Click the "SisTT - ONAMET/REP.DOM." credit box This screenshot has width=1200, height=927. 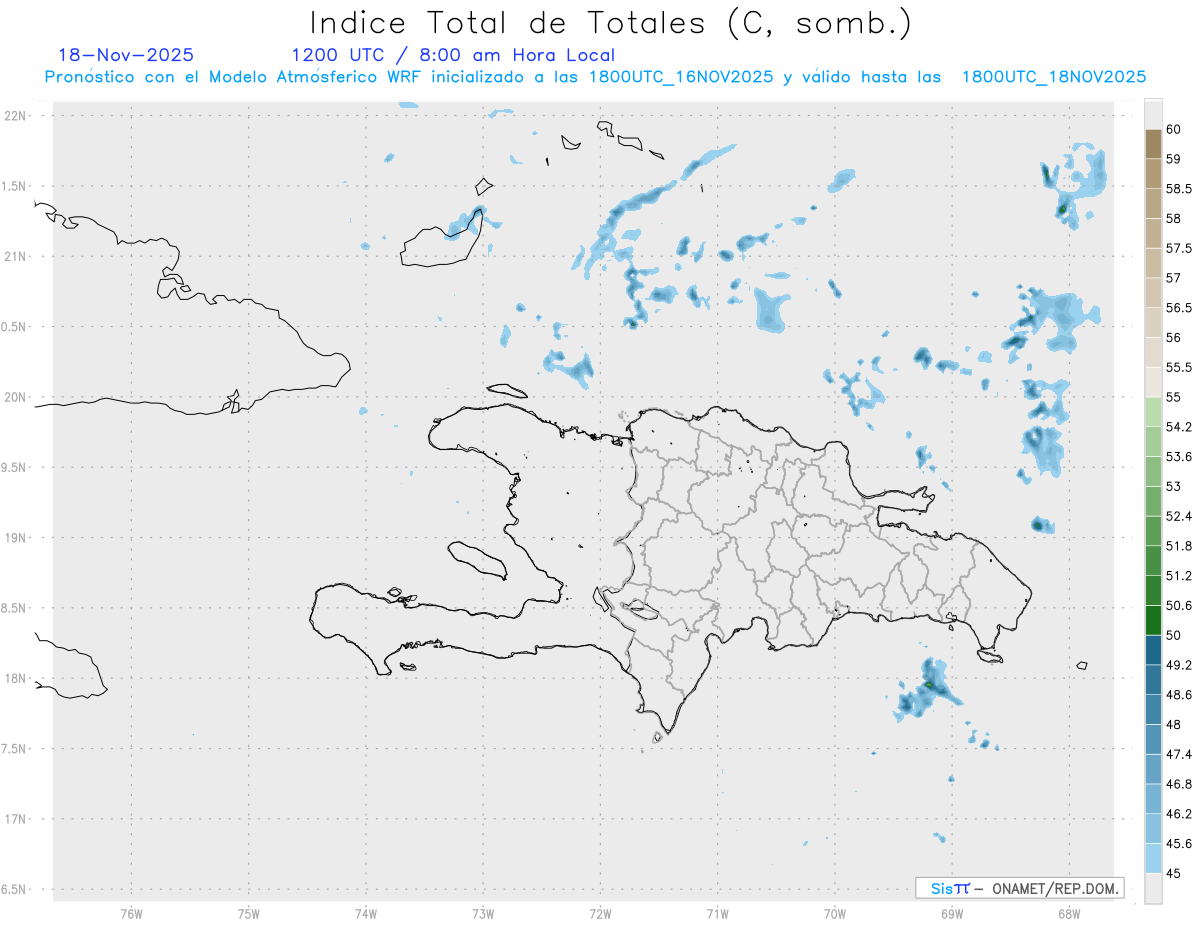coord(1019,888)
